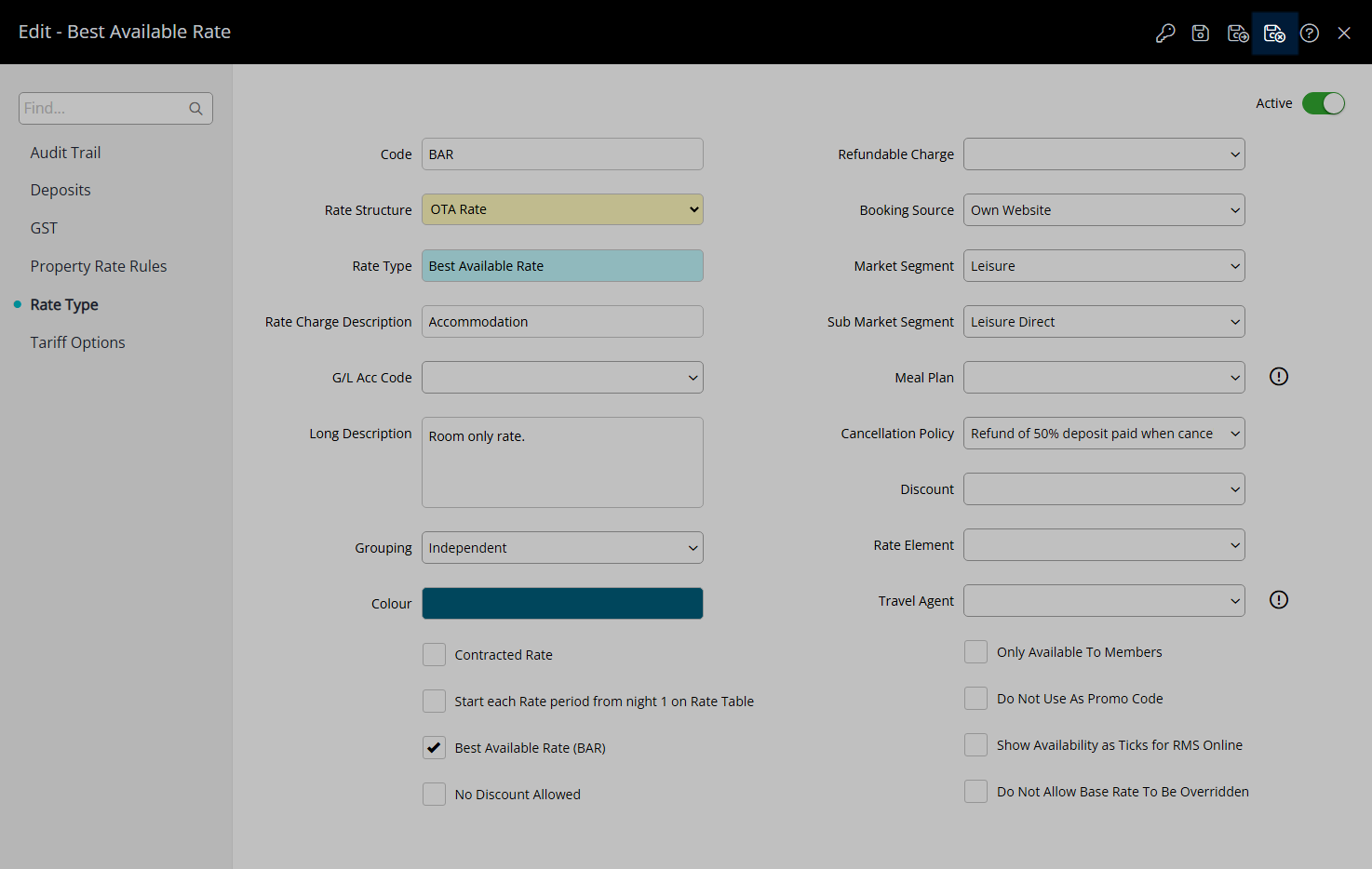The image size is (1372, 869).
Task: Click the Save and continue icon
Action: point(1238,33)
